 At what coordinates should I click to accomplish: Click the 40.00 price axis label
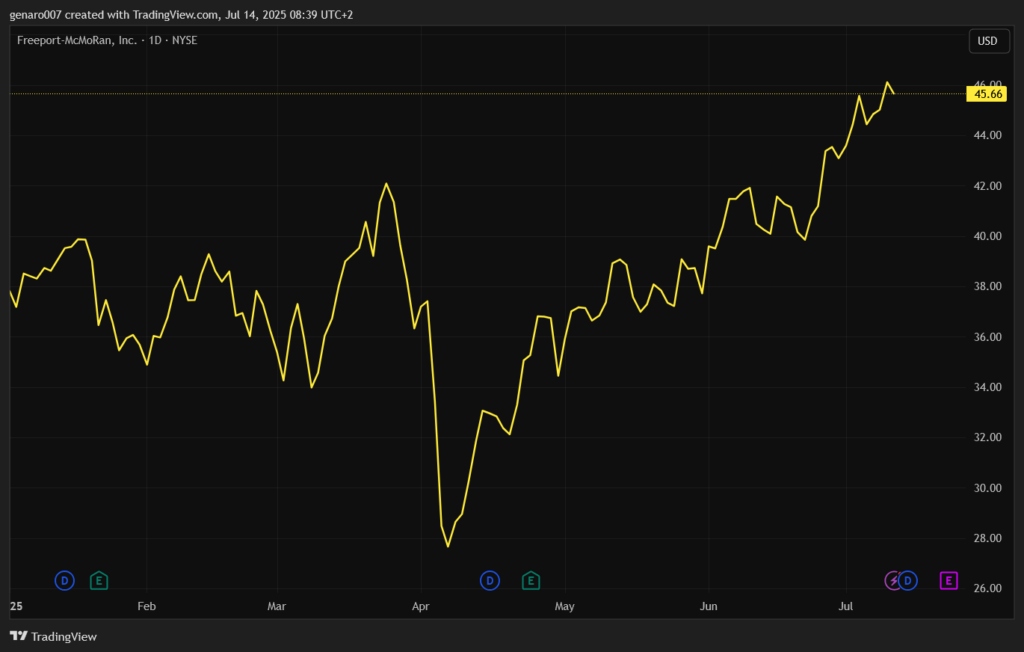[987, 236]
